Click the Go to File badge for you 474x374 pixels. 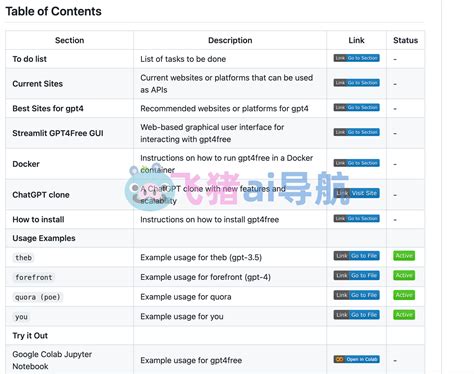[x=356, y=315]
